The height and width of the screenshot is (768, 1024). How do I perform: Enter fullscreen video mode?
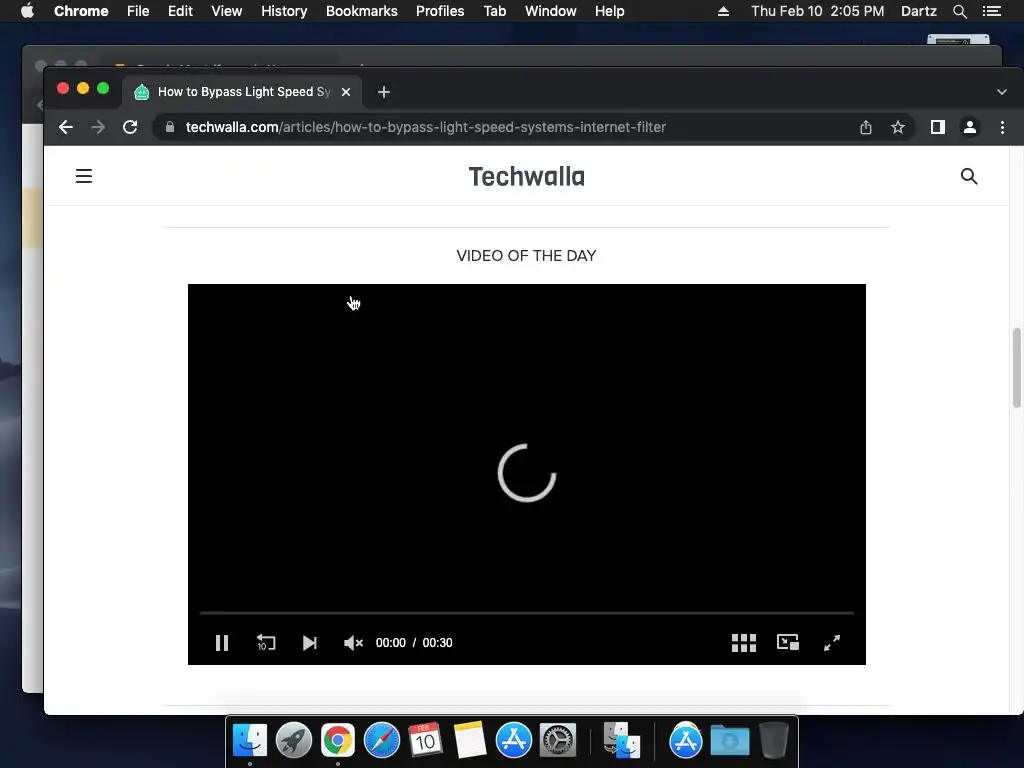tap(831, 643)
